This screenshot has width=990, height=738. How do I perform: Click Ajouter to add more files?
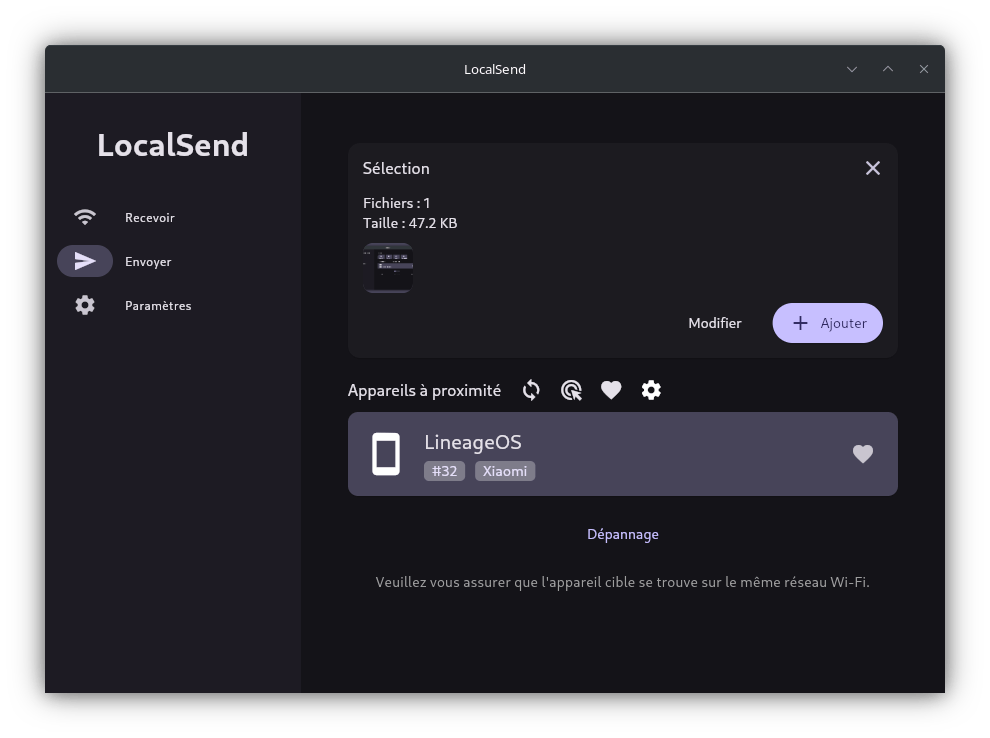827,322
